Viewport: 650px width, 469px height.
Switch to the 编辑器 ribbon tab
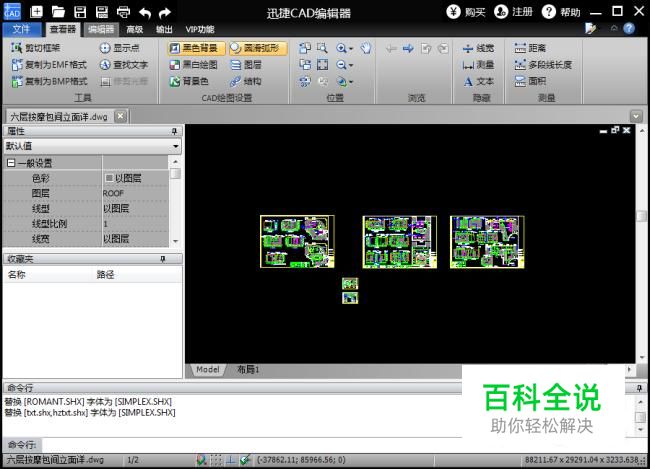coord(101,29)
